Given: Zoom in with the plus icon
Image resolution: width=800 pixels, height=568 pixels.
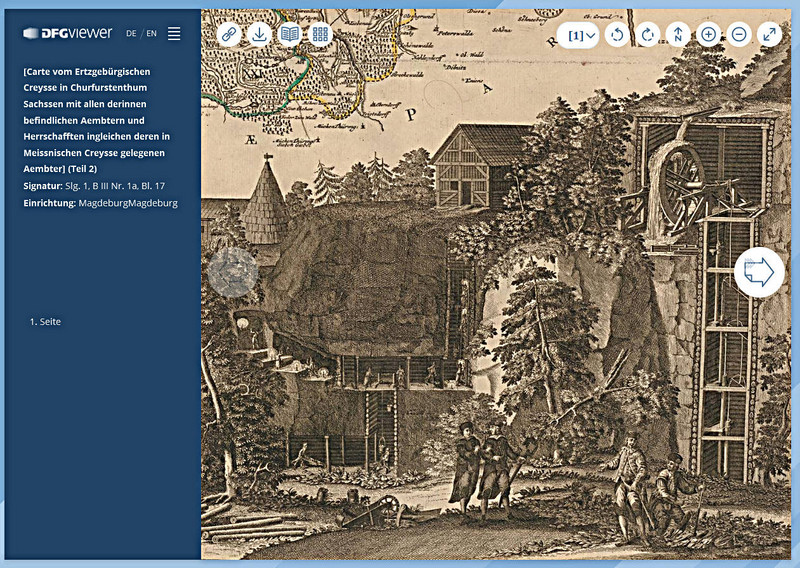Looking at the screenshot, I should pyautogui.click(x=709, y=35).
